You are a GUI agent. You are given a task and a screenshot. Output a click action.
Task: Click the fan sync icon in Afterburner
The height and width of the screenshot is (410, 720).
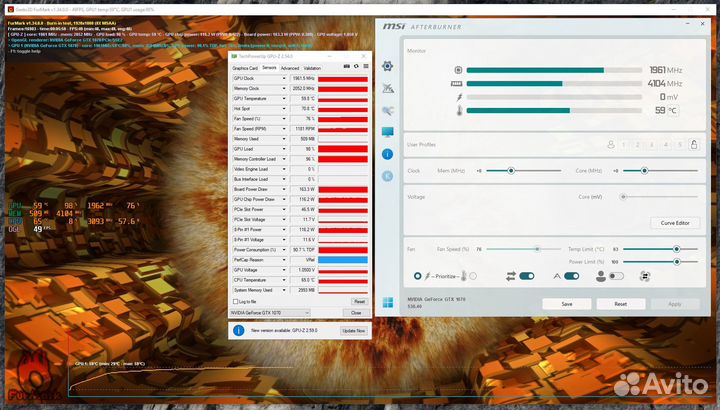645,276
